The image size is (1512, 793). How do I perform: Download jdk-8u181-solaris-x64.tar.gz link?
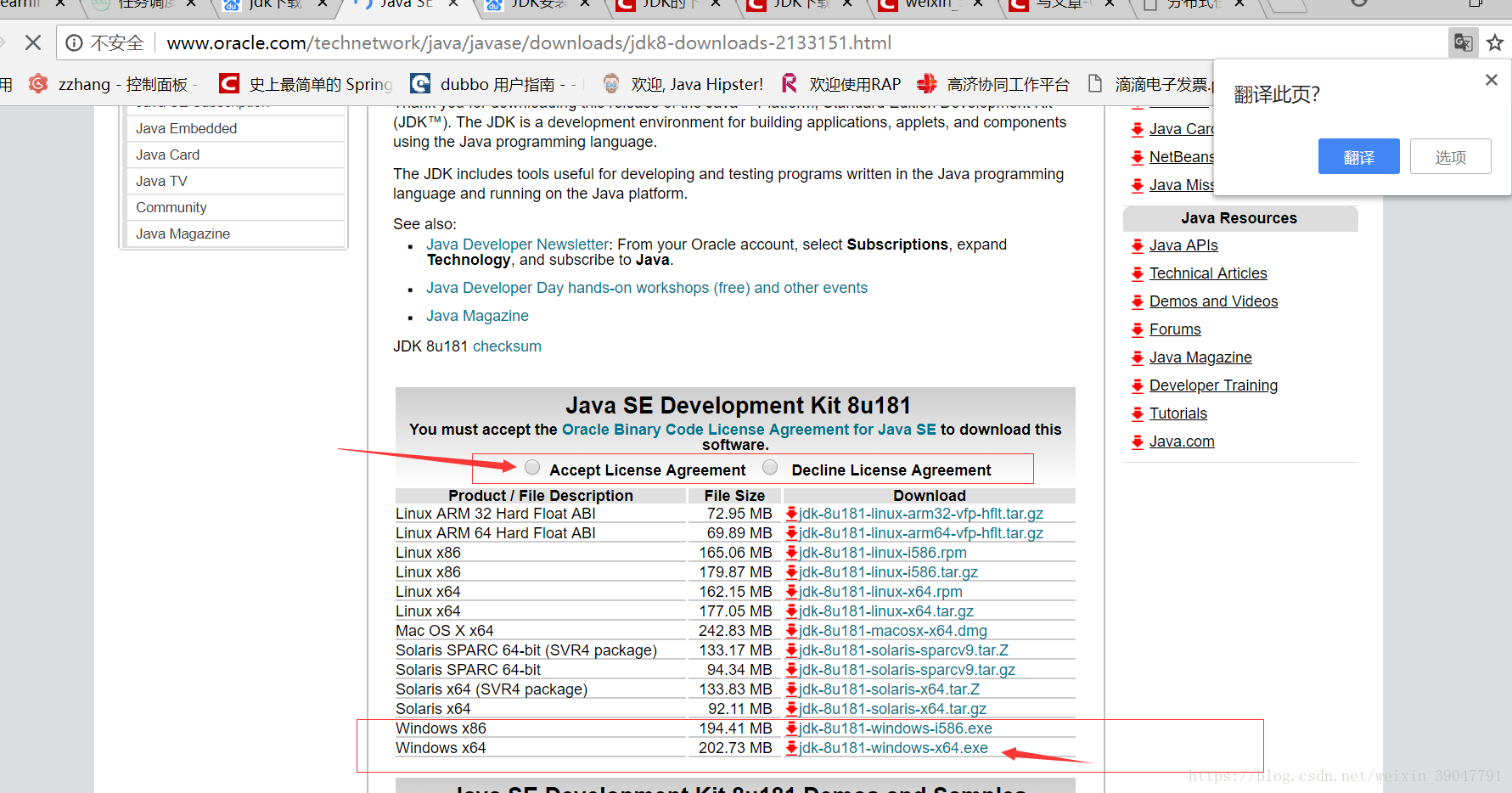click(892, 709)
